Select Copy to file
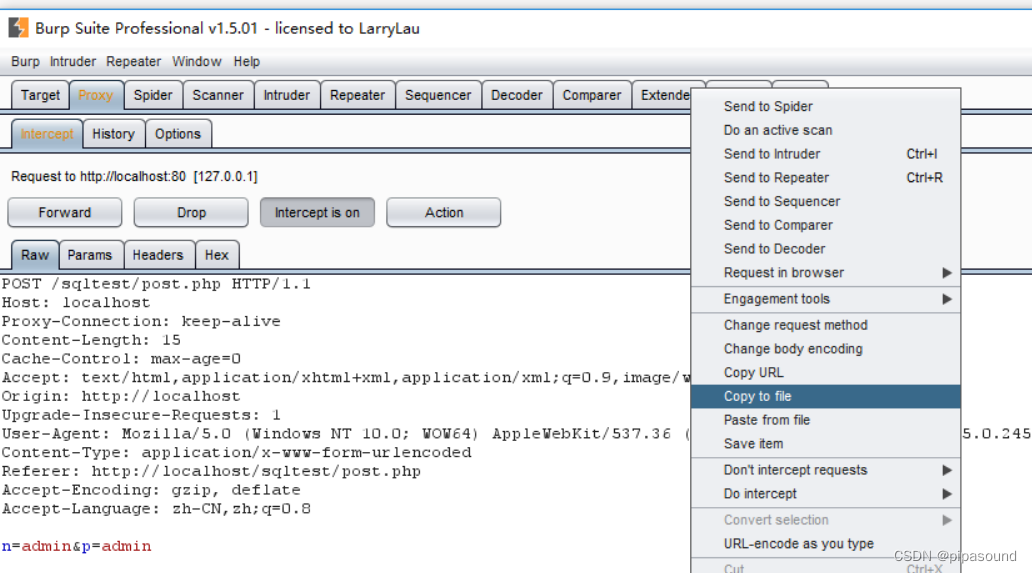The width and height of the screenshot is (1032, 573). (x=825, y=396)
